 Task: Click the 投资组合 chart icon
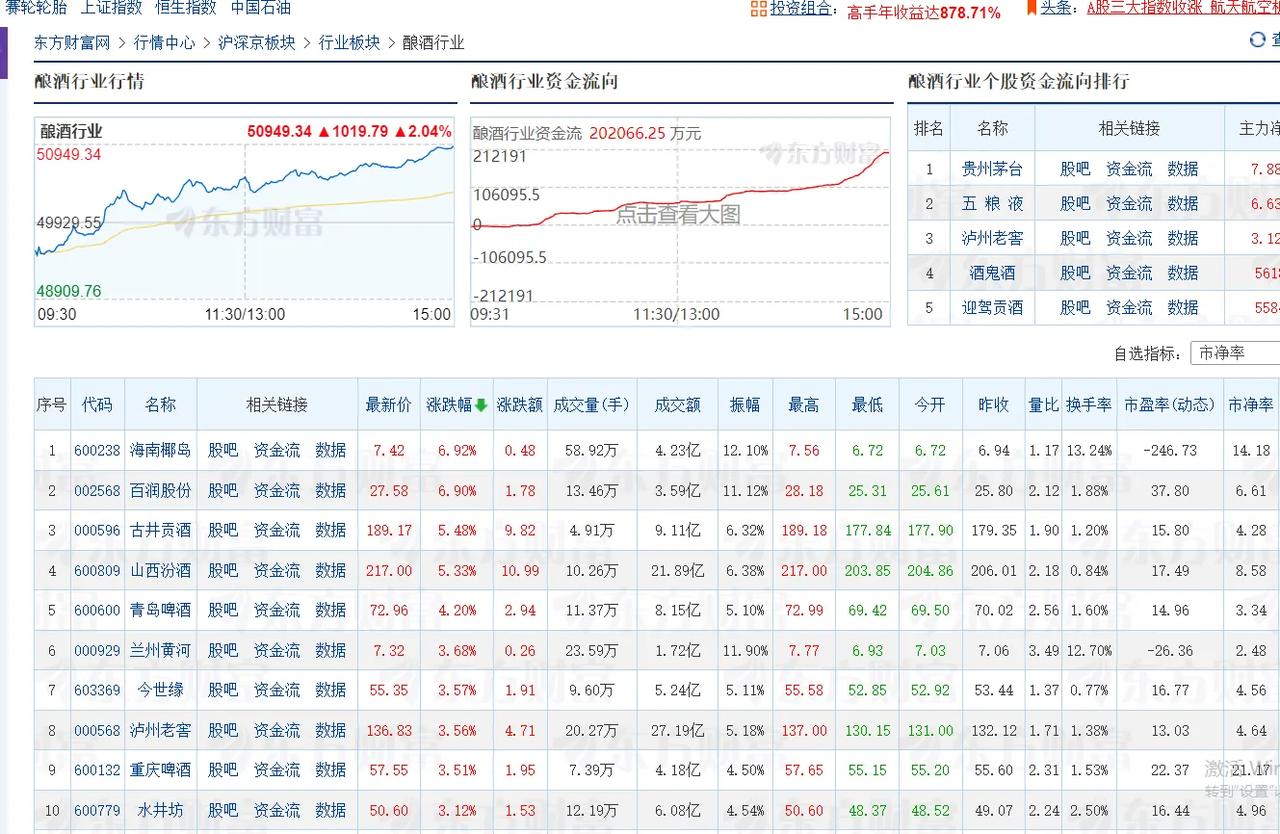pos(759,8)
